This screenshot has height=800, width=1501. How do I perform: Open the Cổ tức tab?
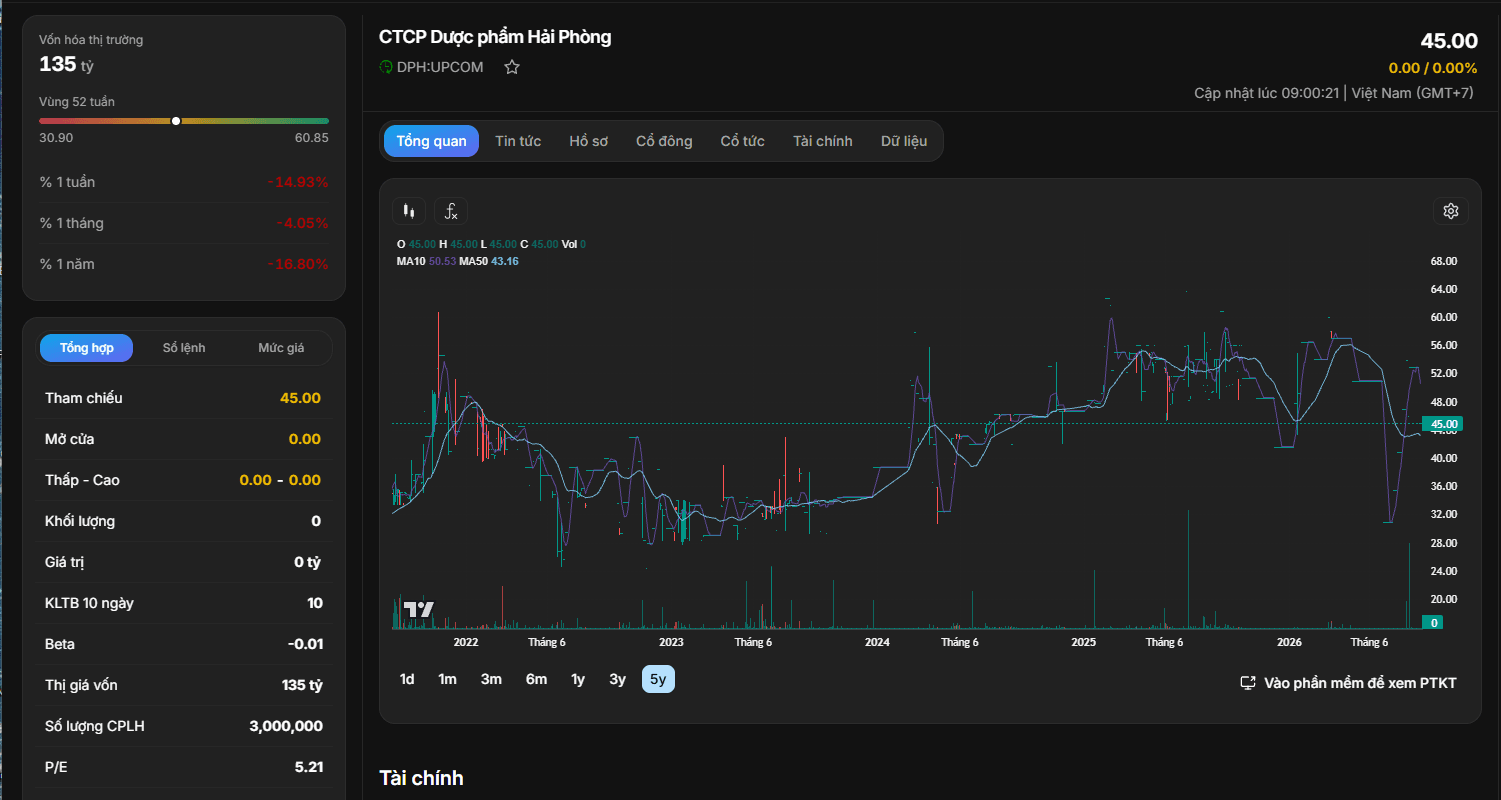743,141
